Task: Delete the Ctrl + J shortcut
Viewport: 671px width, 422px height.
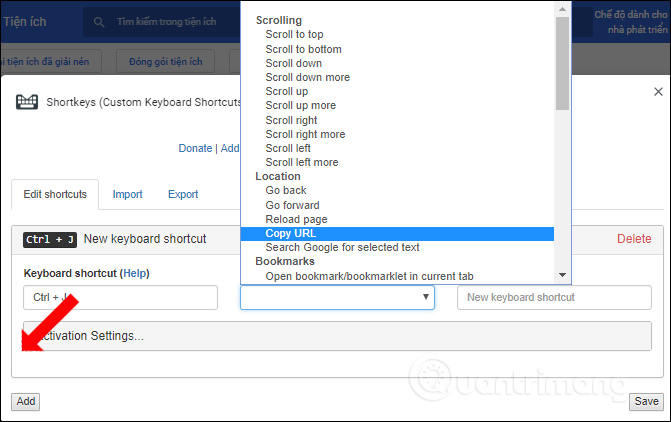Action: 633,239
